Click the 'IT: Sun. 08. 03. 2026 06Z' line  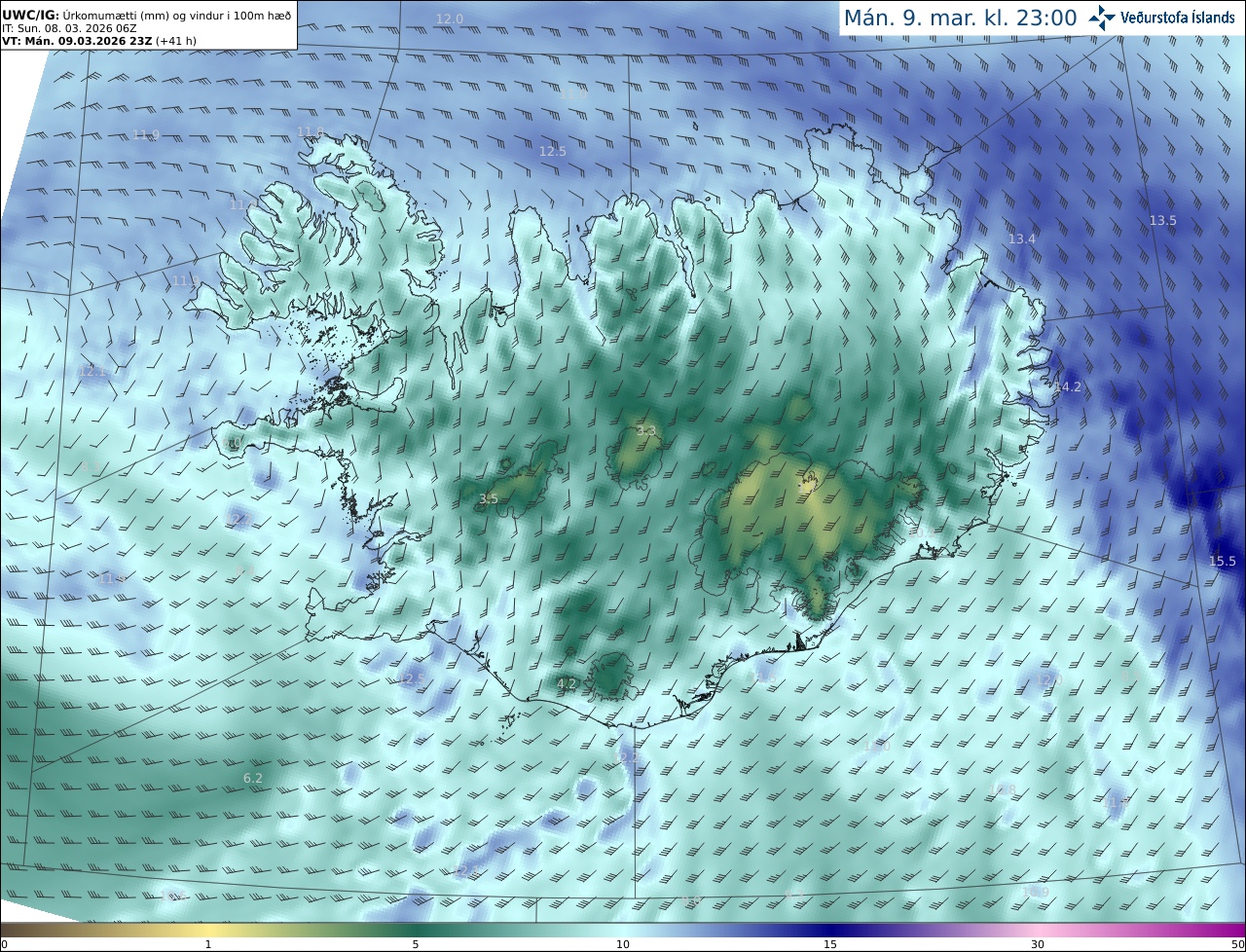click(x=69, y=28)
